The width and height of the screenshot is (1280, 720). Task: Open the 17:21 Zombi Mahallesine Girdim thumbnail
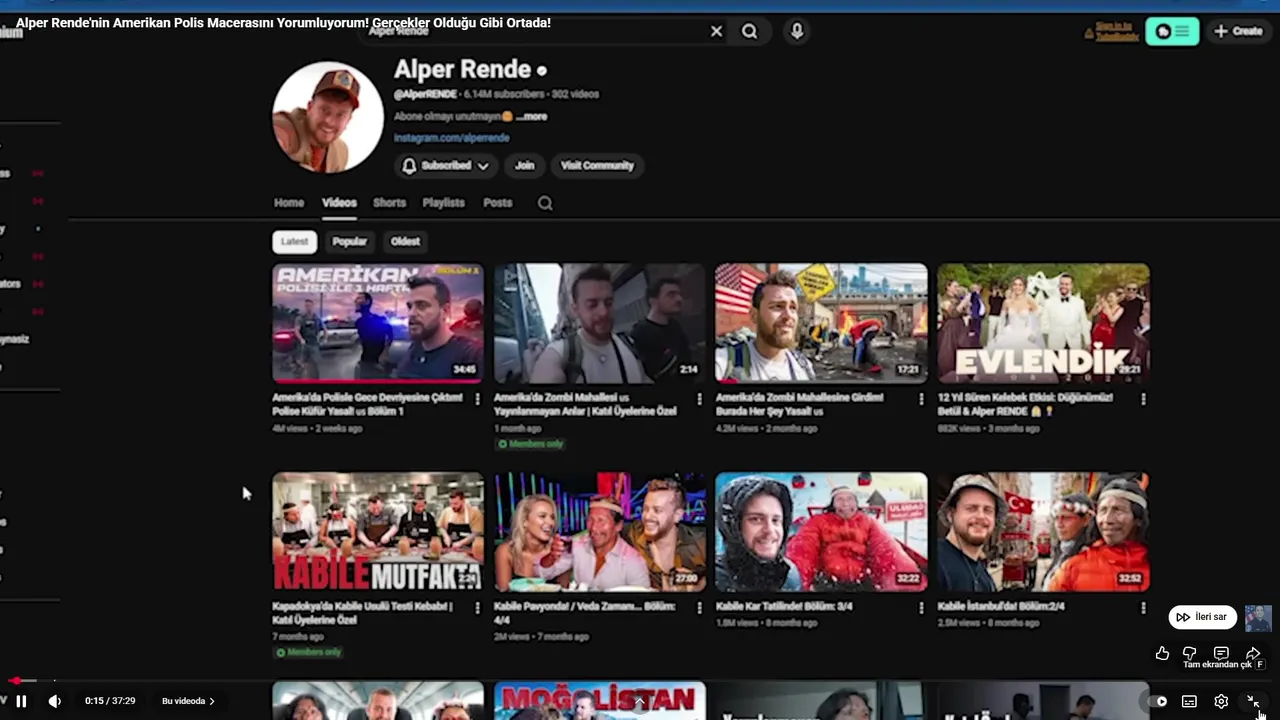pos(821,323)
